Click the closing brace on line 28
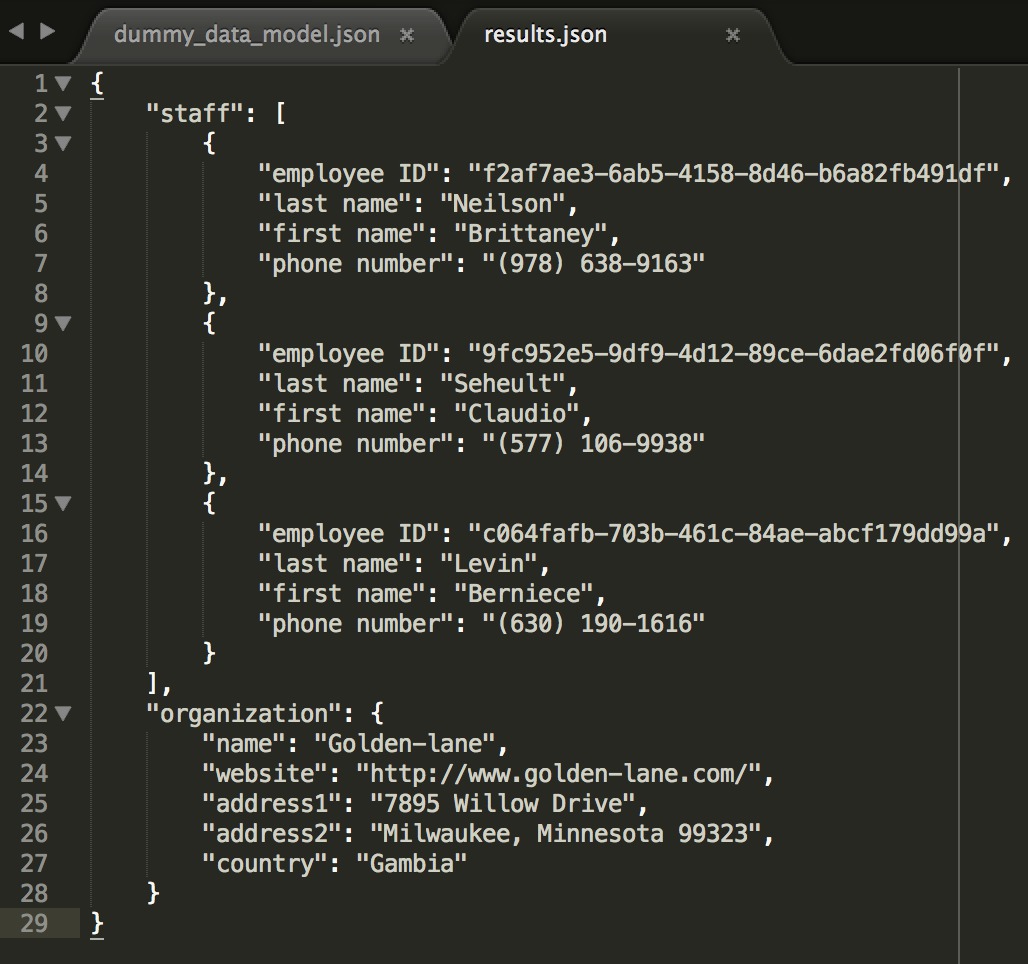The image size is (1028, 964). tap(153, 894)
